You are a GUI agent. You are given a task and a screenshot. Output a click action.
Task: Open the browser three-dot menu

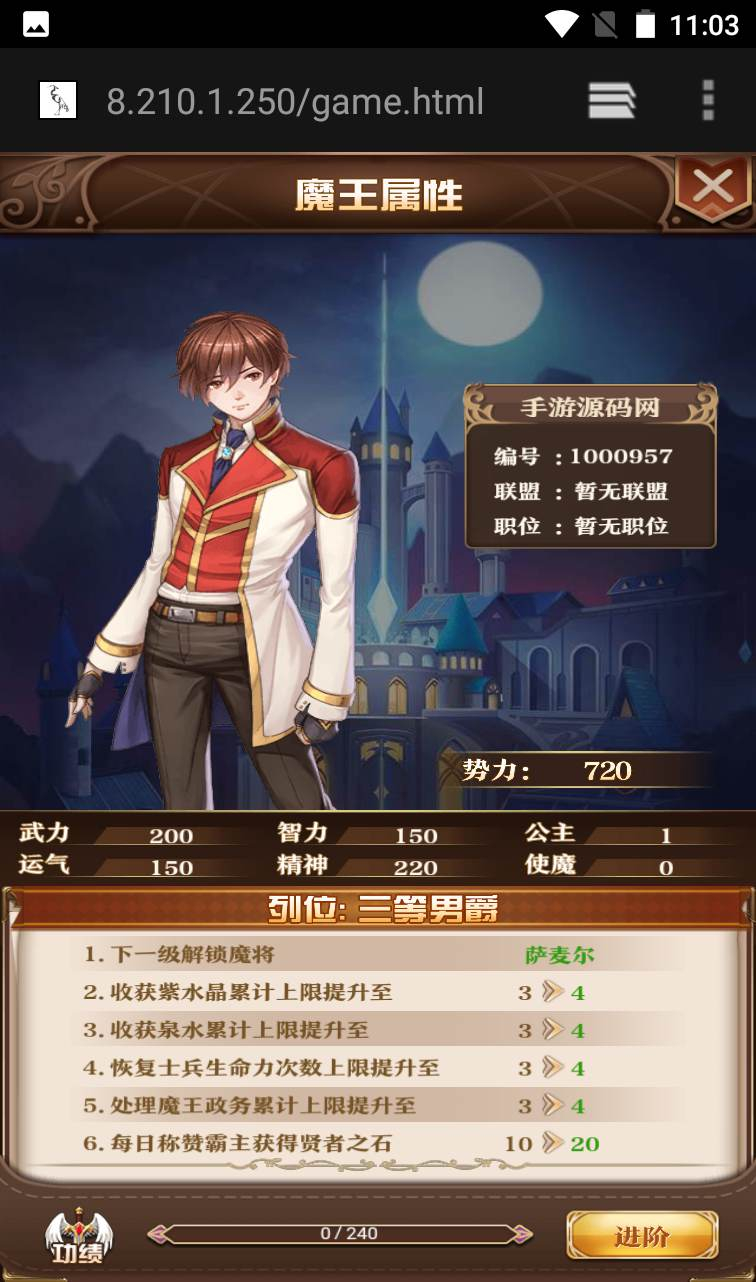coord(708,101)
